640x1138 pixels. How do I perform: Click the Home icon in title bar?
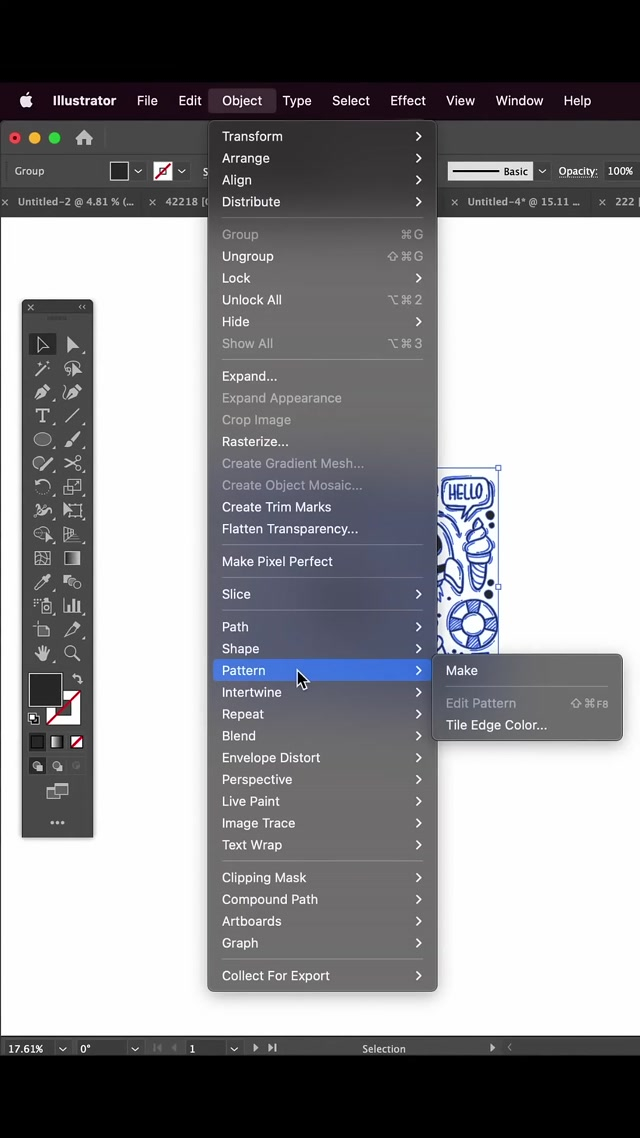click(x=84, y=138)
